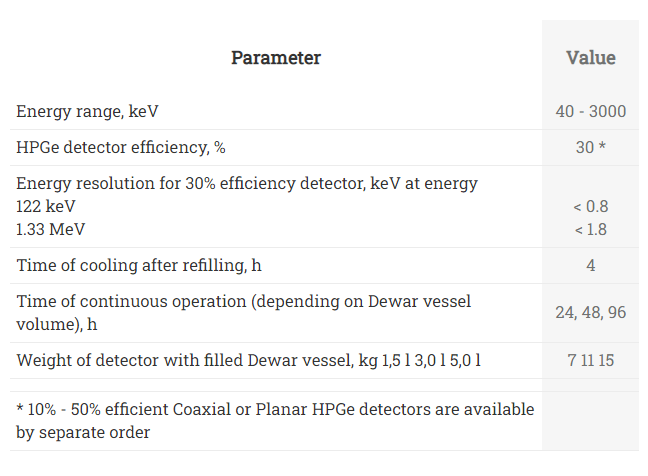The height and width of the screenshot is (476, 648).
Task: Click the cooling time value 4
Action: click(x=591, y=265)
